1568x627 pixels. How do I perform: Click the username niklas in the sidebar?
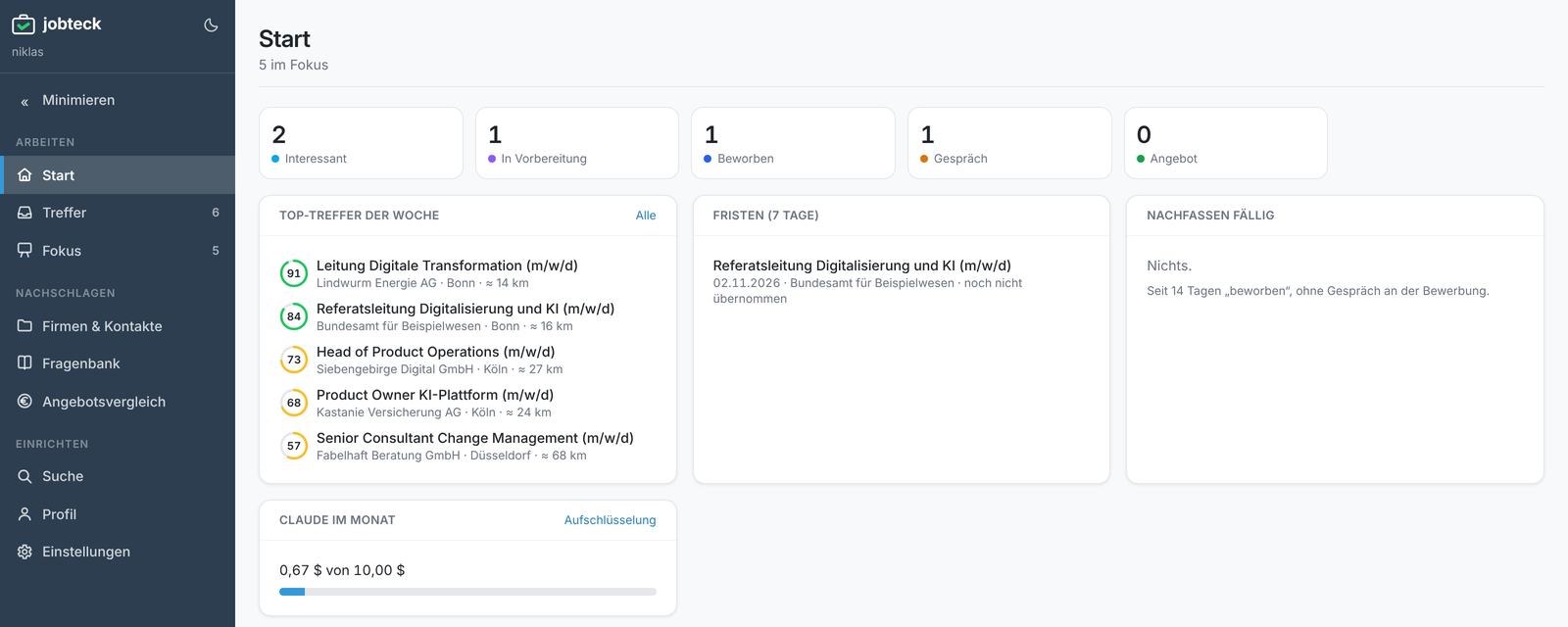click(x=27, y=52)
